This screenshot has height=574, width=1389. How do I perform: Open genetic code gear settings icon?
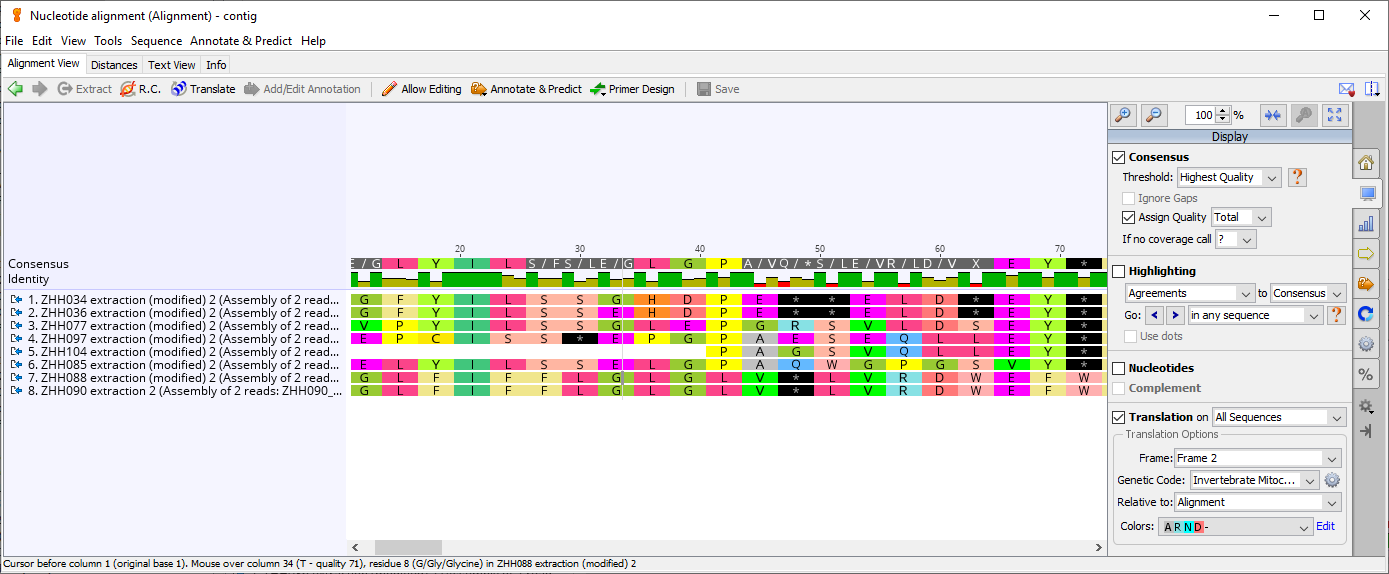[1332, 480]
